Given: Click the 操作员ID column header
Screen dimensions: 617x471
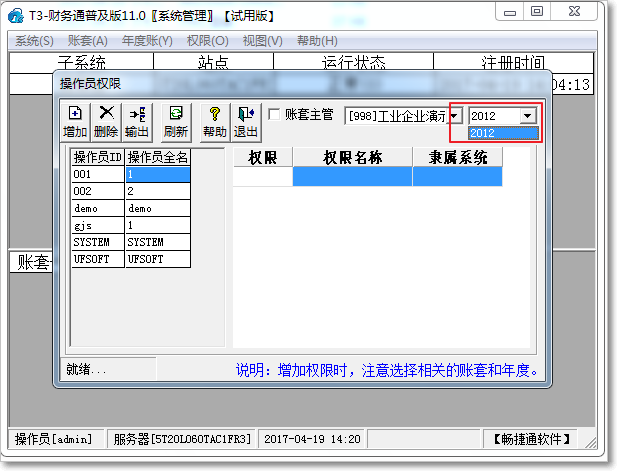Looking at the screenshot, I should point(97,157).
